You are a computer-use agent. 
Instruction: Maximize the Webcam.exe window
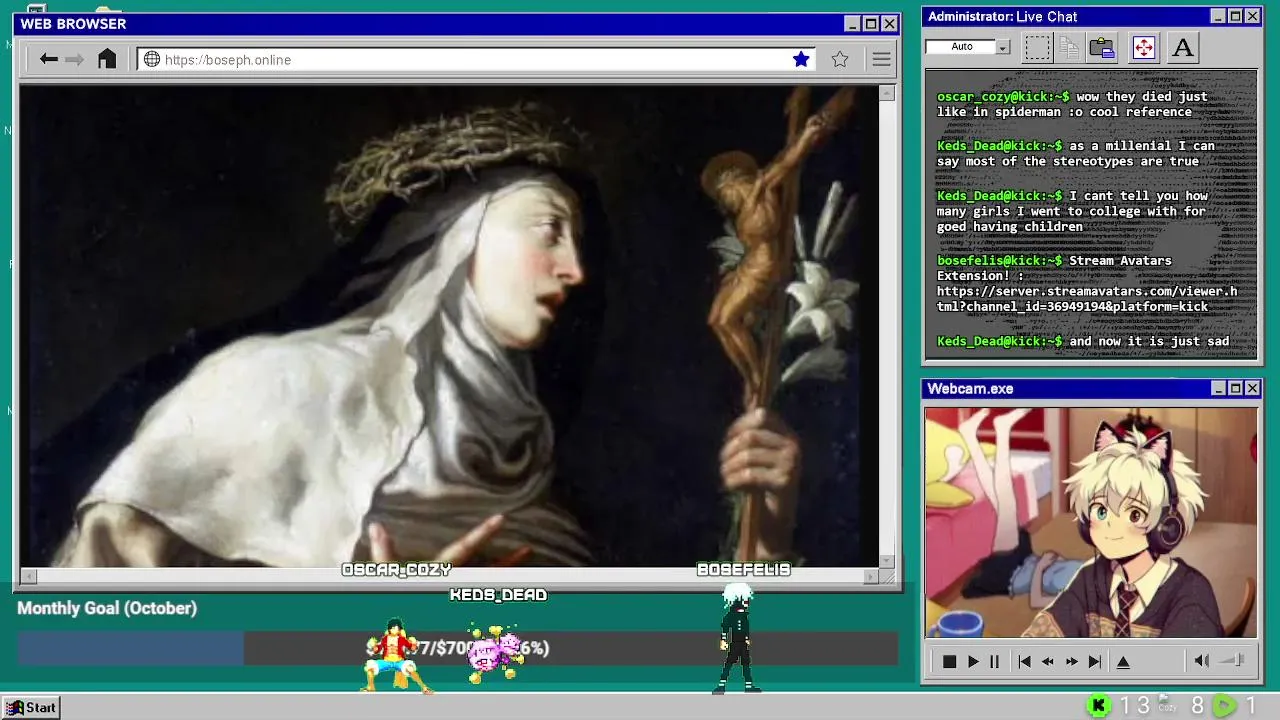[x=1235, y=388]
